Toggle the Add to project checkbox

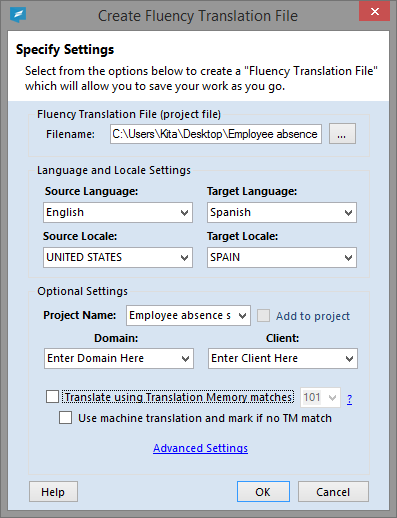tap(263, 316)
